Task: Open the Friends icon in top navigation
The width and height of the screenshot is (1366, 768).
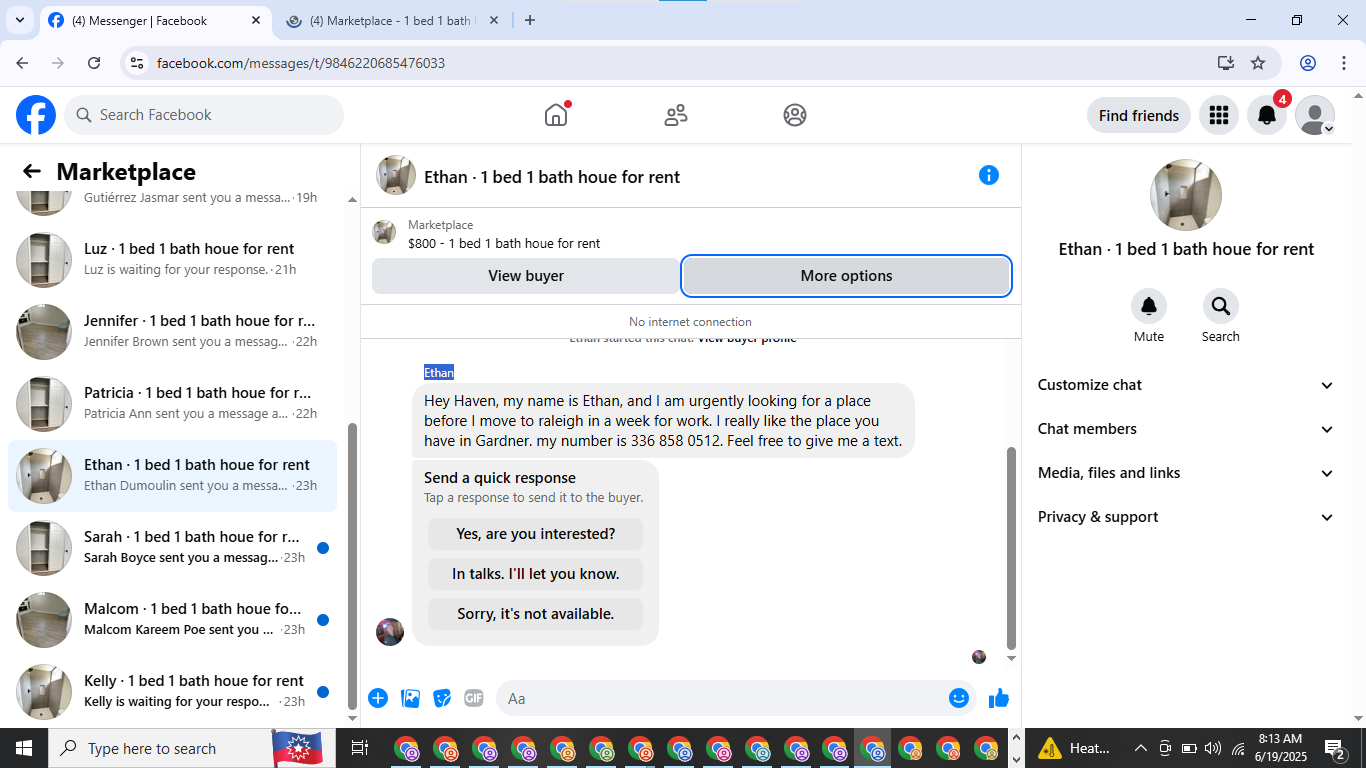Action: pos(676,115)
